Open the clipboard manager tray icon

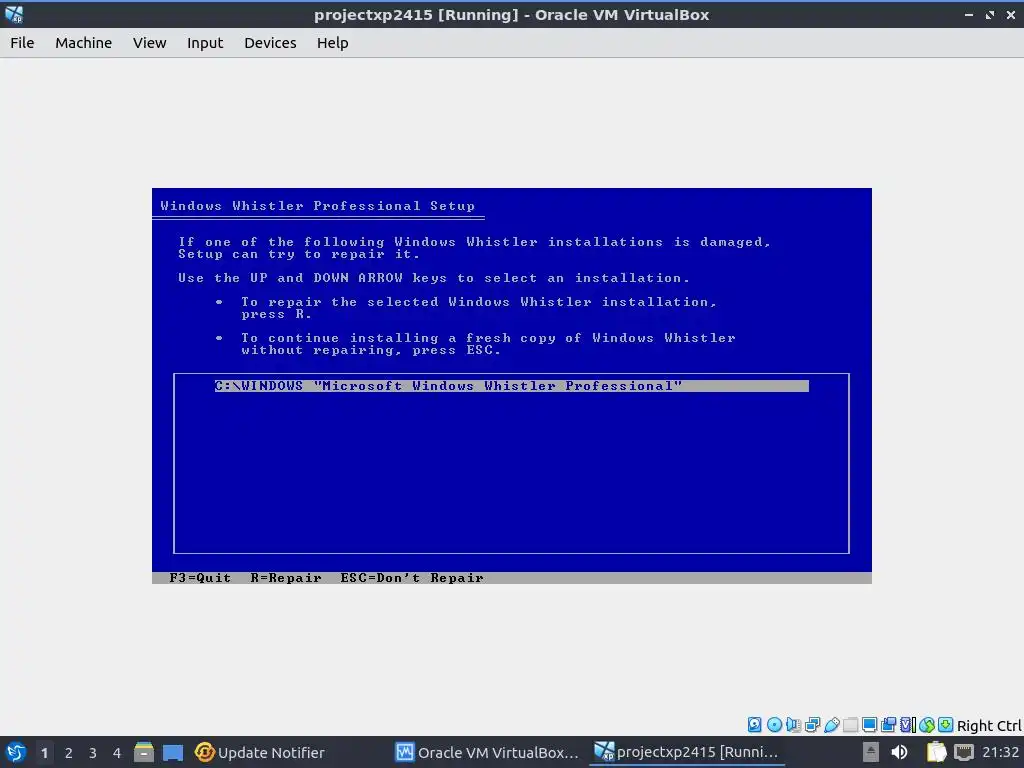pos(936,752)
